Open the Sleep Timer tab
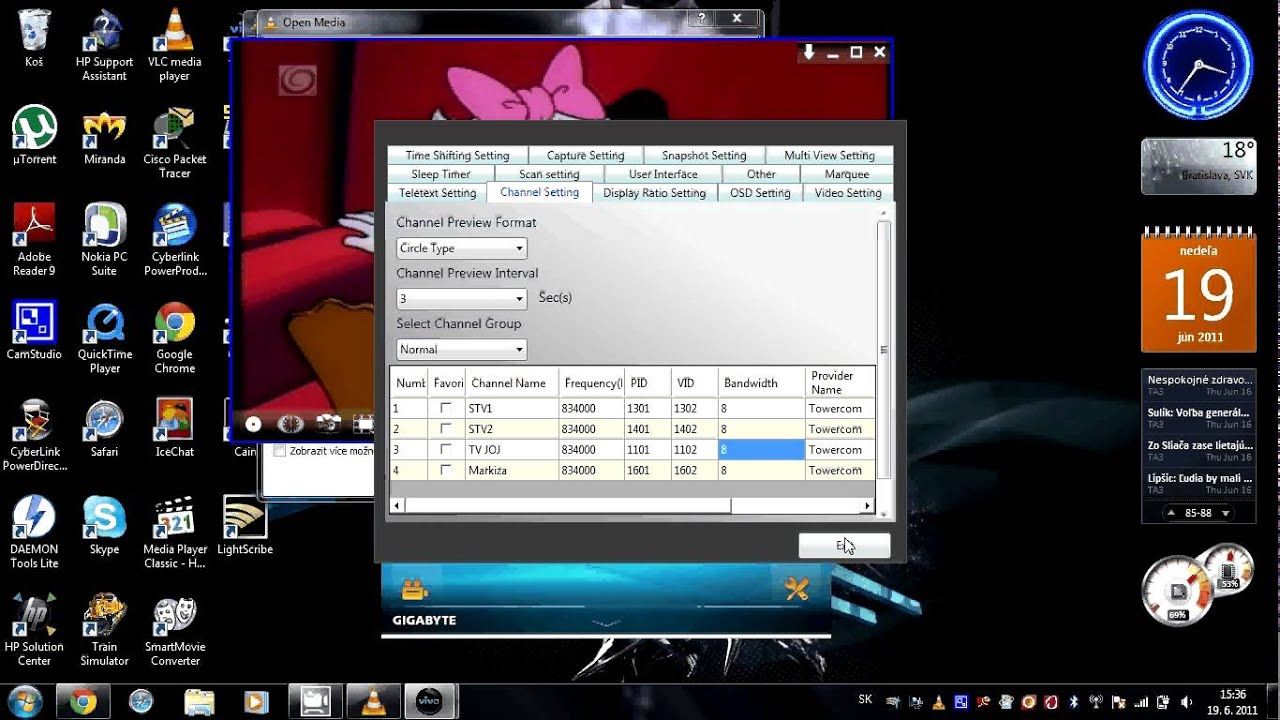Viewport: 1280px width, 720px height. pos(441,174)
